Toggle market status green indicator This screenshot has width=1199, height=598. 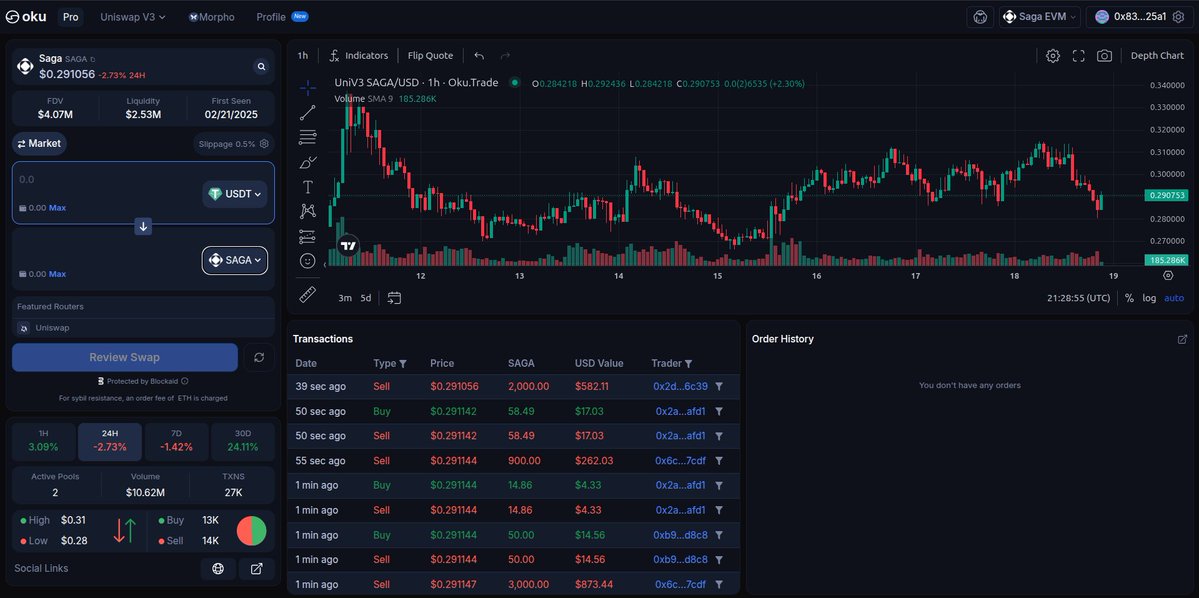click(x=515, y=83)
